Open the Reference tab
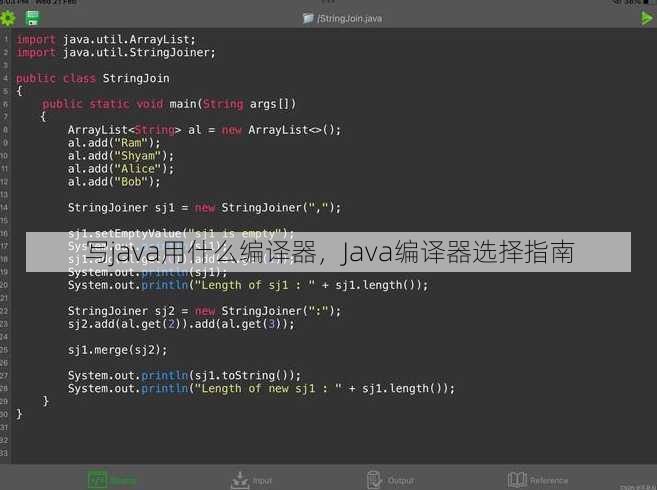The width and height of the screenshot is (657, 490). point(538,480)
